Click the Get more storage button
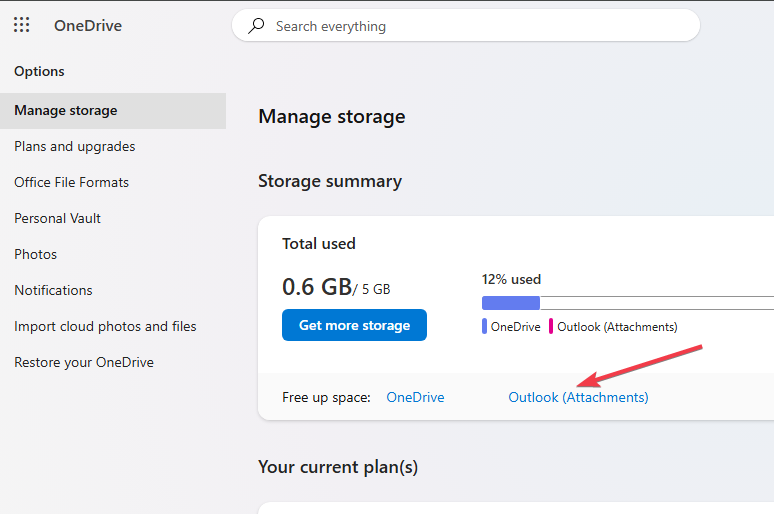 pos(354,325)
